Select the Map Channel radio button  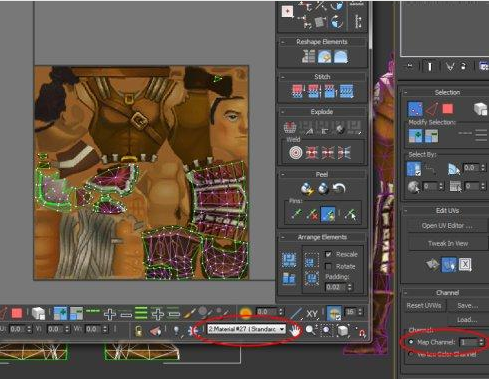(411, 342)
